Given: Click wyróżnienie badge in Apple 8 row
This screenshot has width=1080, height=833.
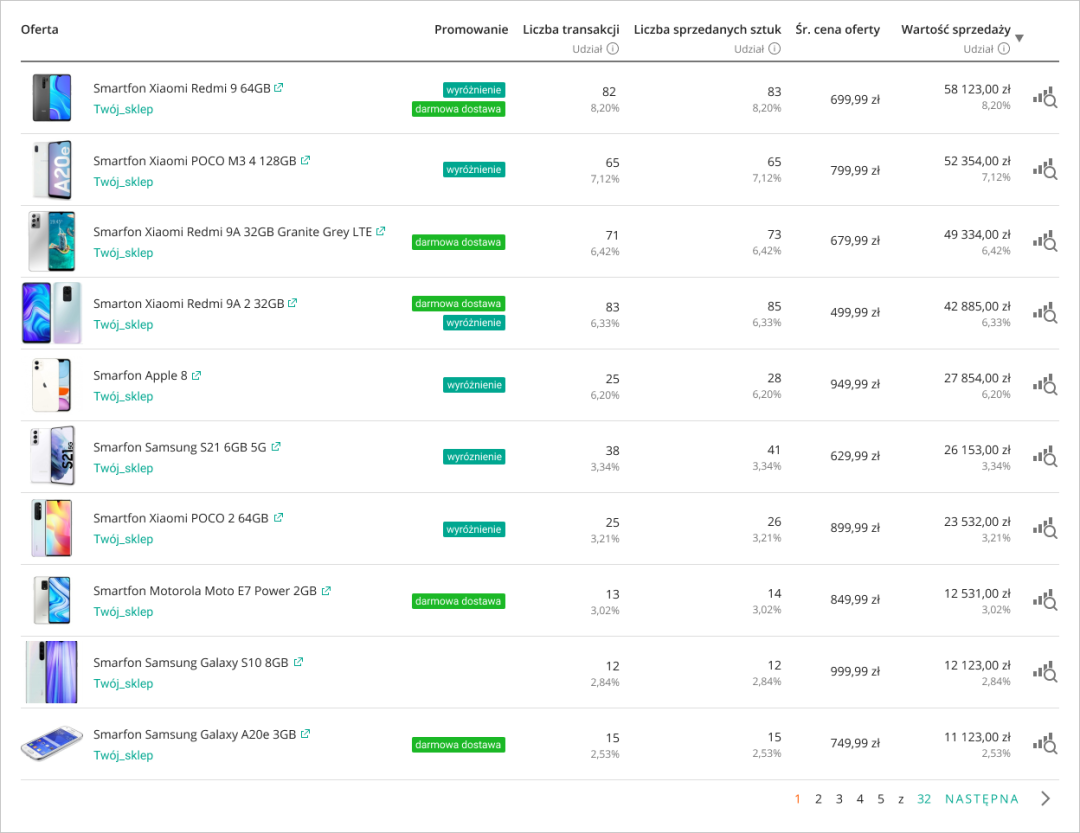Looking at the screenshot, I should 474,385.
